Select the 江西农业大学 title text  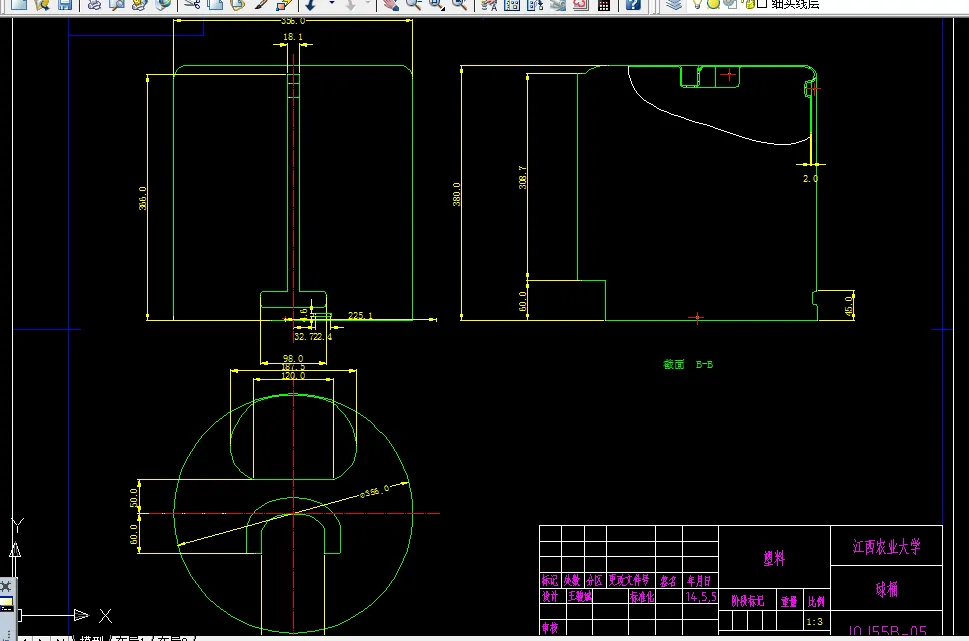(886, 546)
